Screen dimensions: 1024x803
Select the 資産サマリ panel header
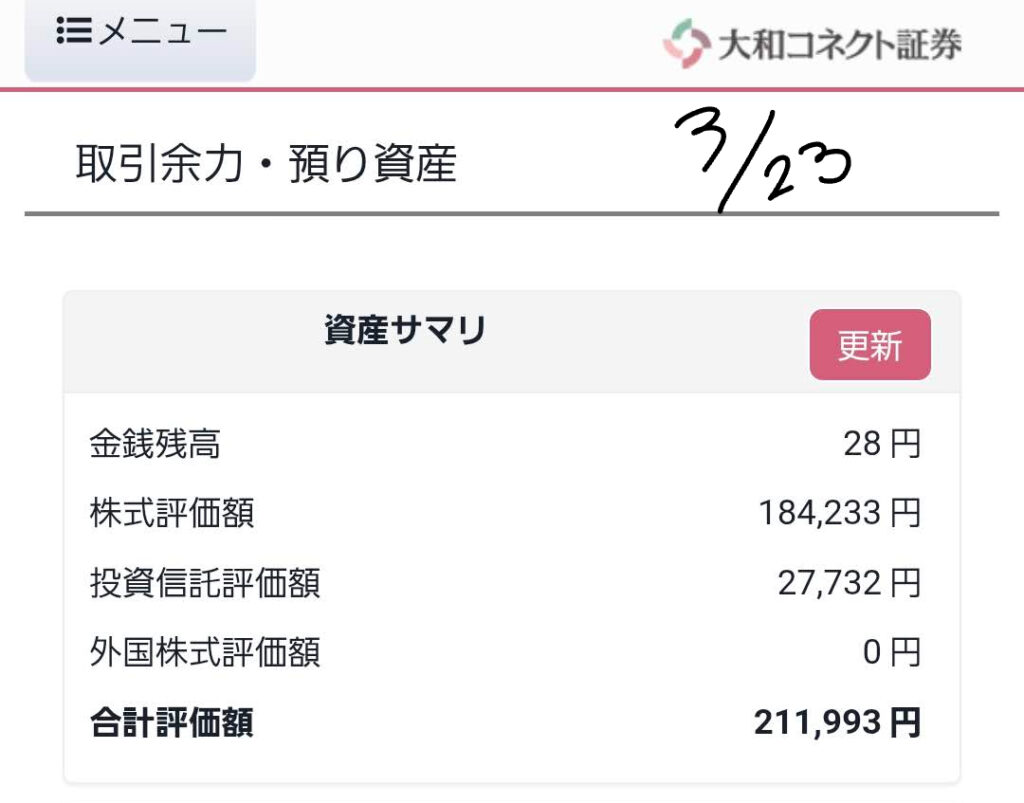point(405,331)
